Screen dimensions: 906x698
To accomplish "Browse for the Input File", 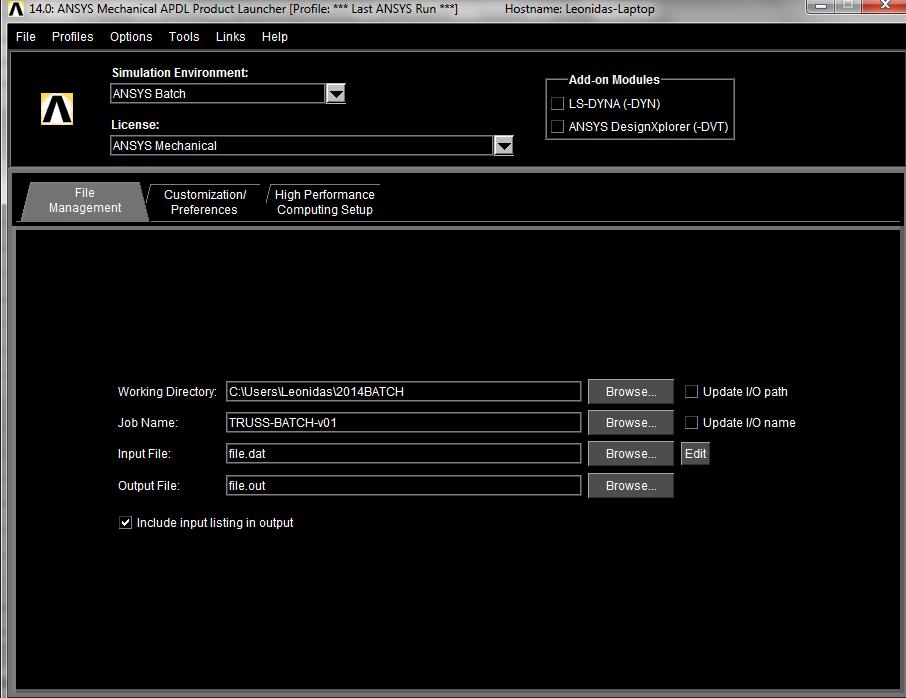I will pos(631,454).
